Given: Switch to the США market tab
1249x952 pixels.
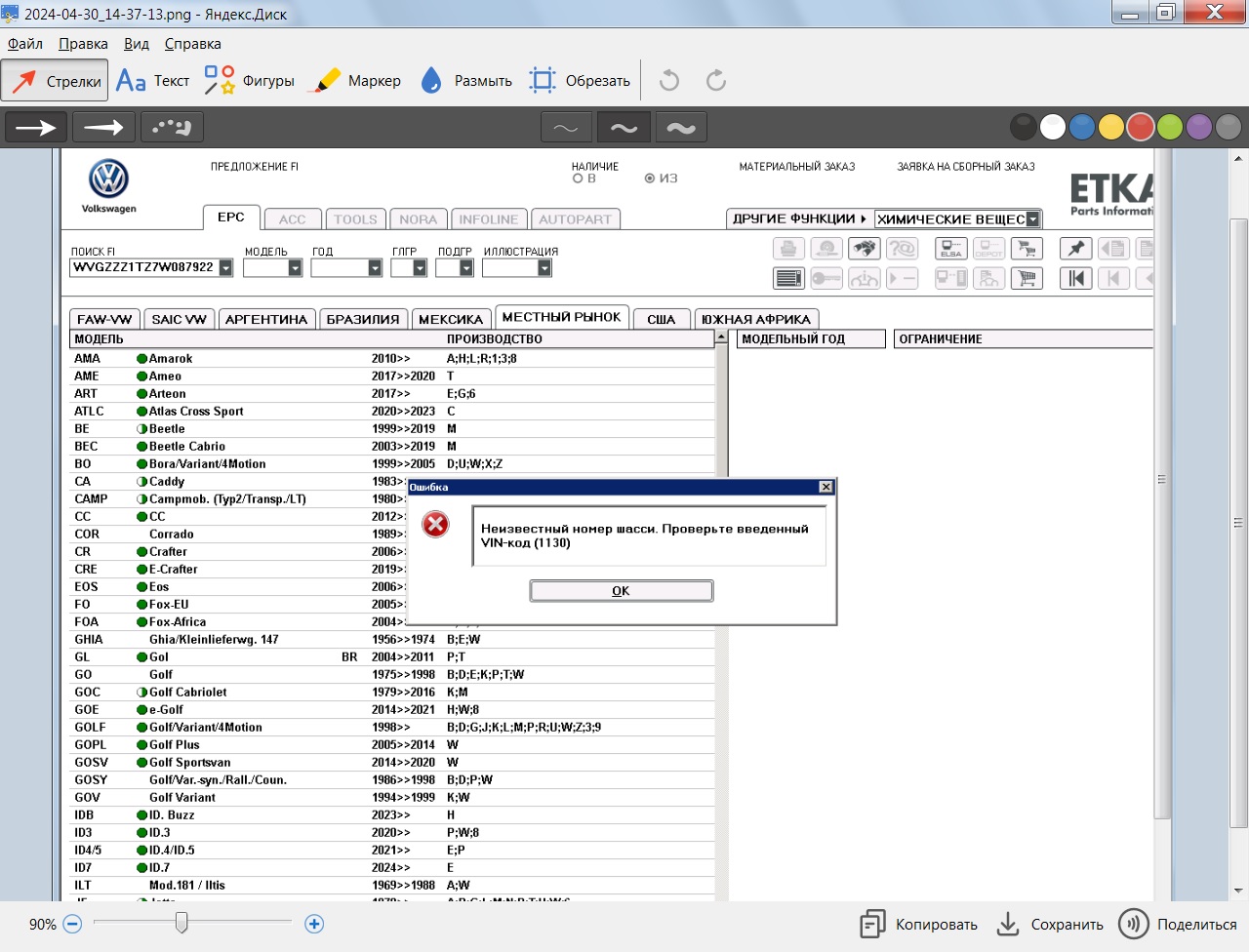Looking at the screenshot, I should tap(662, 319).
